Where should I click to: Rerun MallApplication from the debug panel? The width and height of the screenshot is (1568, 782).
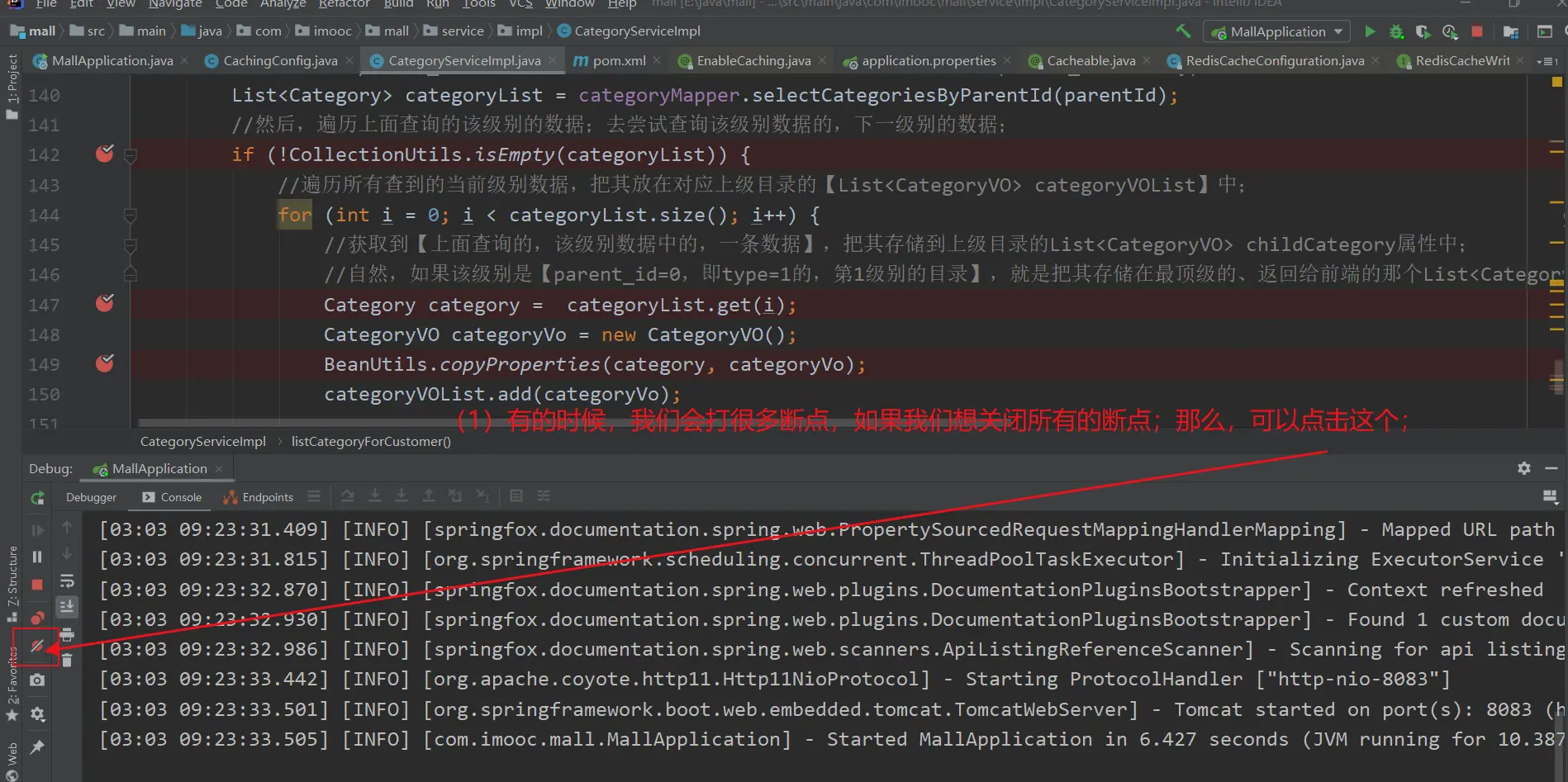[37, 498]
